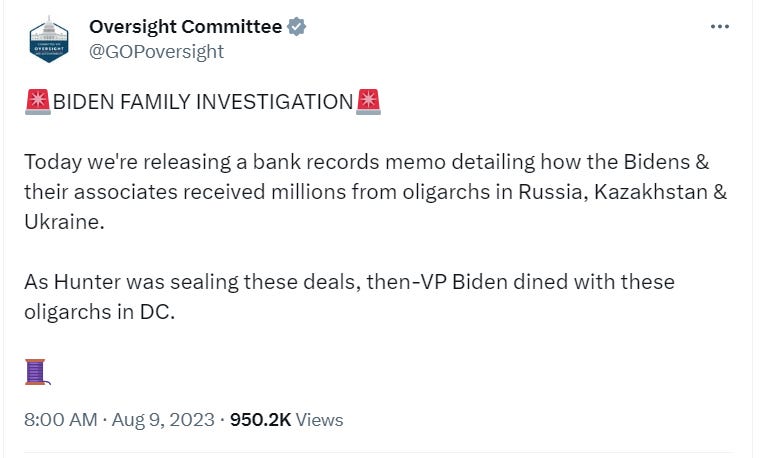Click the thread spool emoji
This screenshot has width=759, height=458.
click(x=37, y=372)
